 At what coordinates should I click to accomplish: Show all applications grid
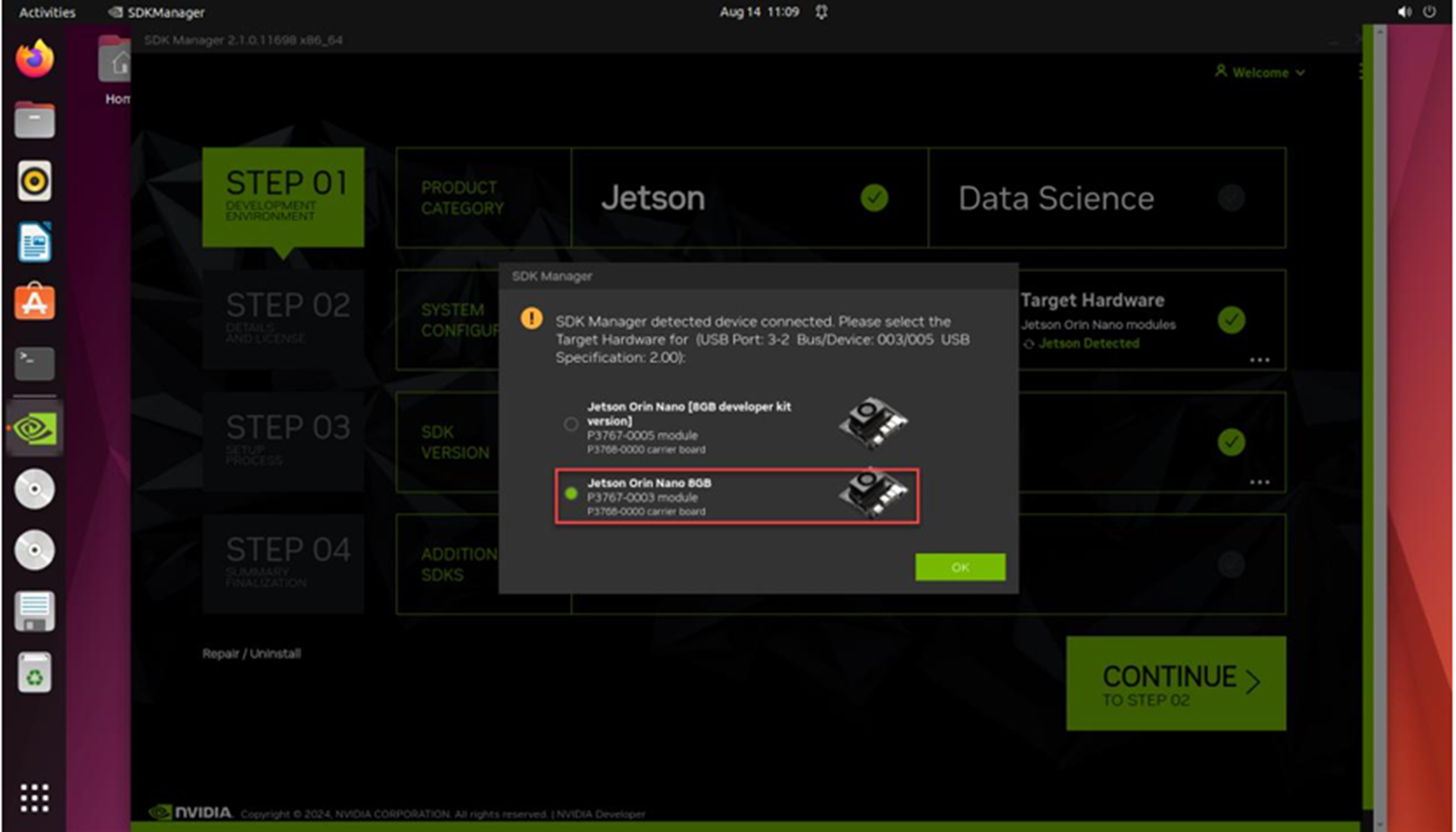coord(35,798)
